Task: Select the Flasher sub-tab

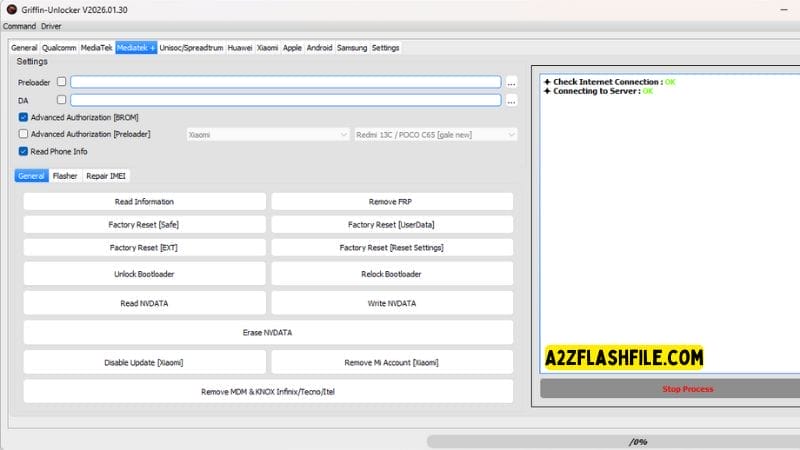Action: point(65,176)
